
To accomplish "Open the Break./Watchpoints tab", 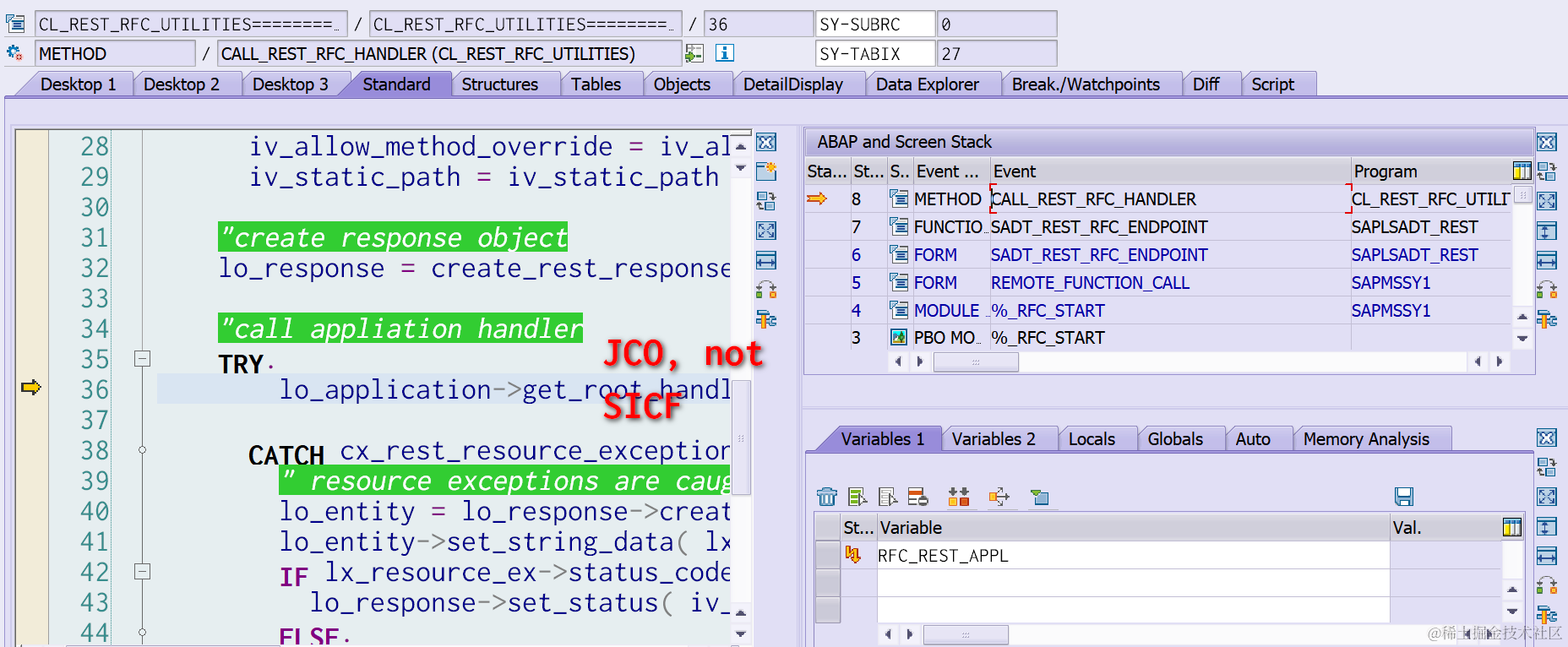I will click(x=1086, y=84).
